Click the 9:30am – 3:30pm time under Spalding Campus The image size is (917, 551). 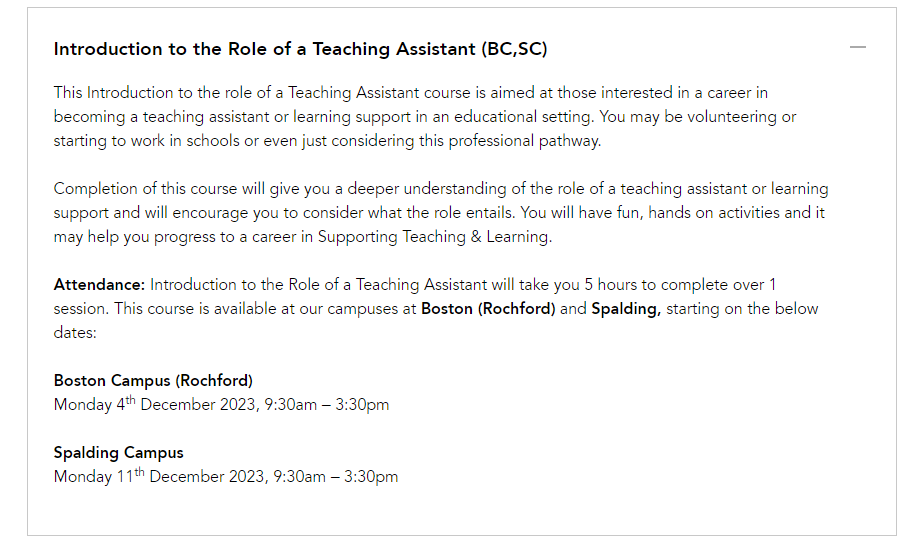click(336, 477)
